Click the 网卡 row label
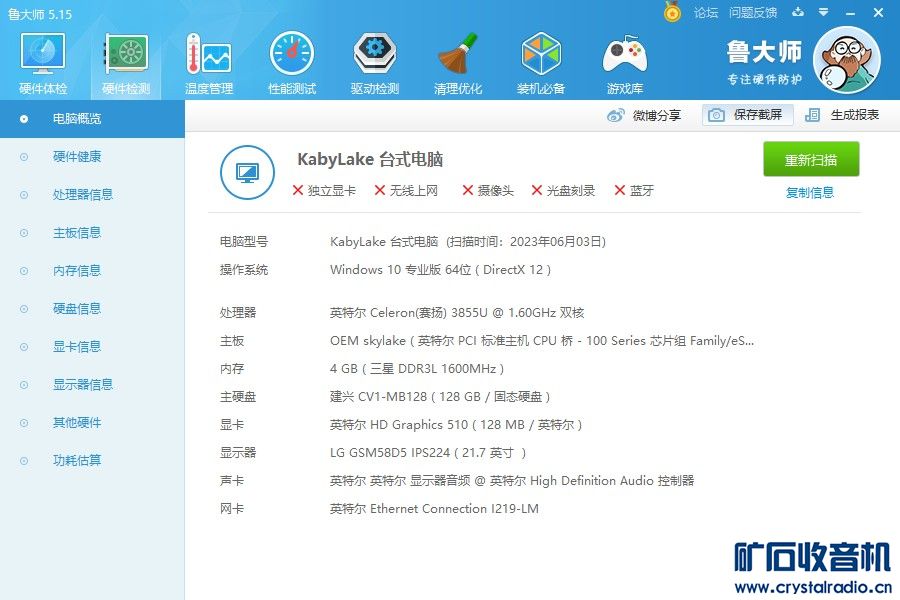This screenshot has width=900, height=600. [x=232, y=509]
